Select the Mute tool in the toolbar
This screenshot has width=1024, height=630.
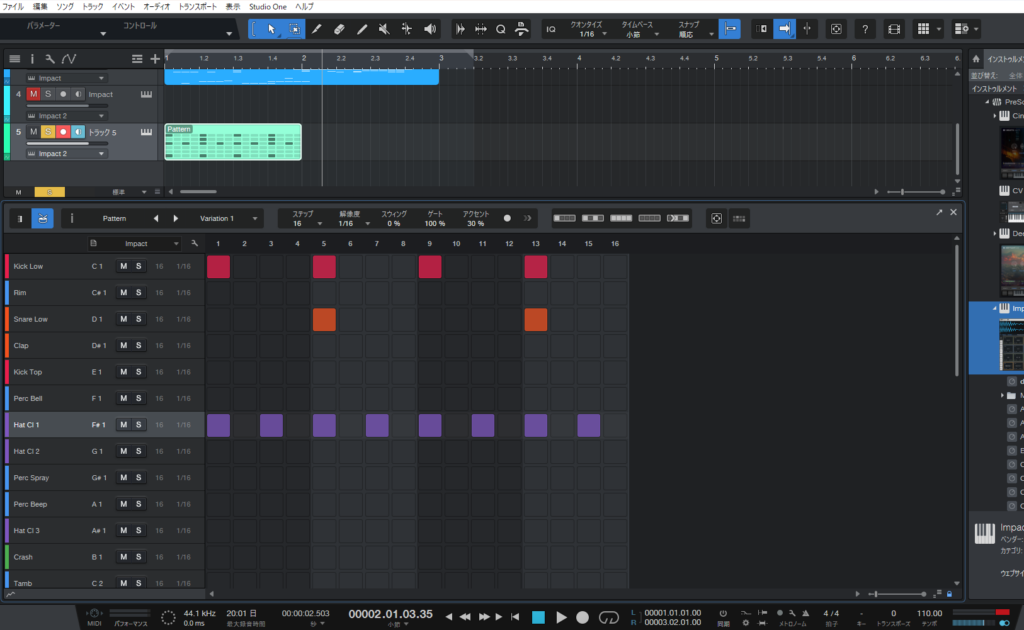[x=384, y=28]
